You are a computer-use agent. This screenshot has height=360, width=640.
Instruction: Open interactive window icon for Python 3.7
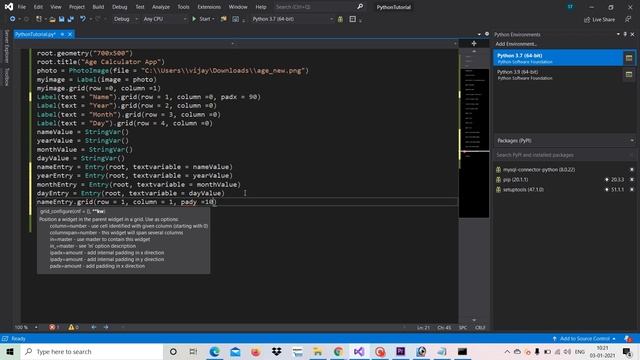click(629, 58)
